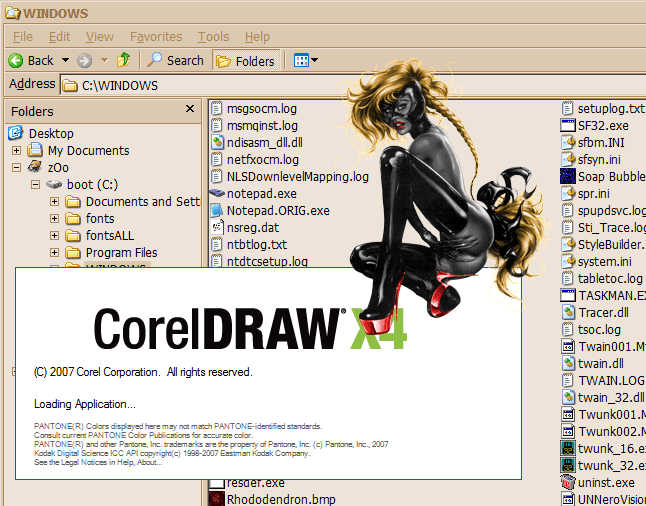Open the Back history dropdown arrow
The width and height of the screenshot is (646, 506).
[65, 60]
